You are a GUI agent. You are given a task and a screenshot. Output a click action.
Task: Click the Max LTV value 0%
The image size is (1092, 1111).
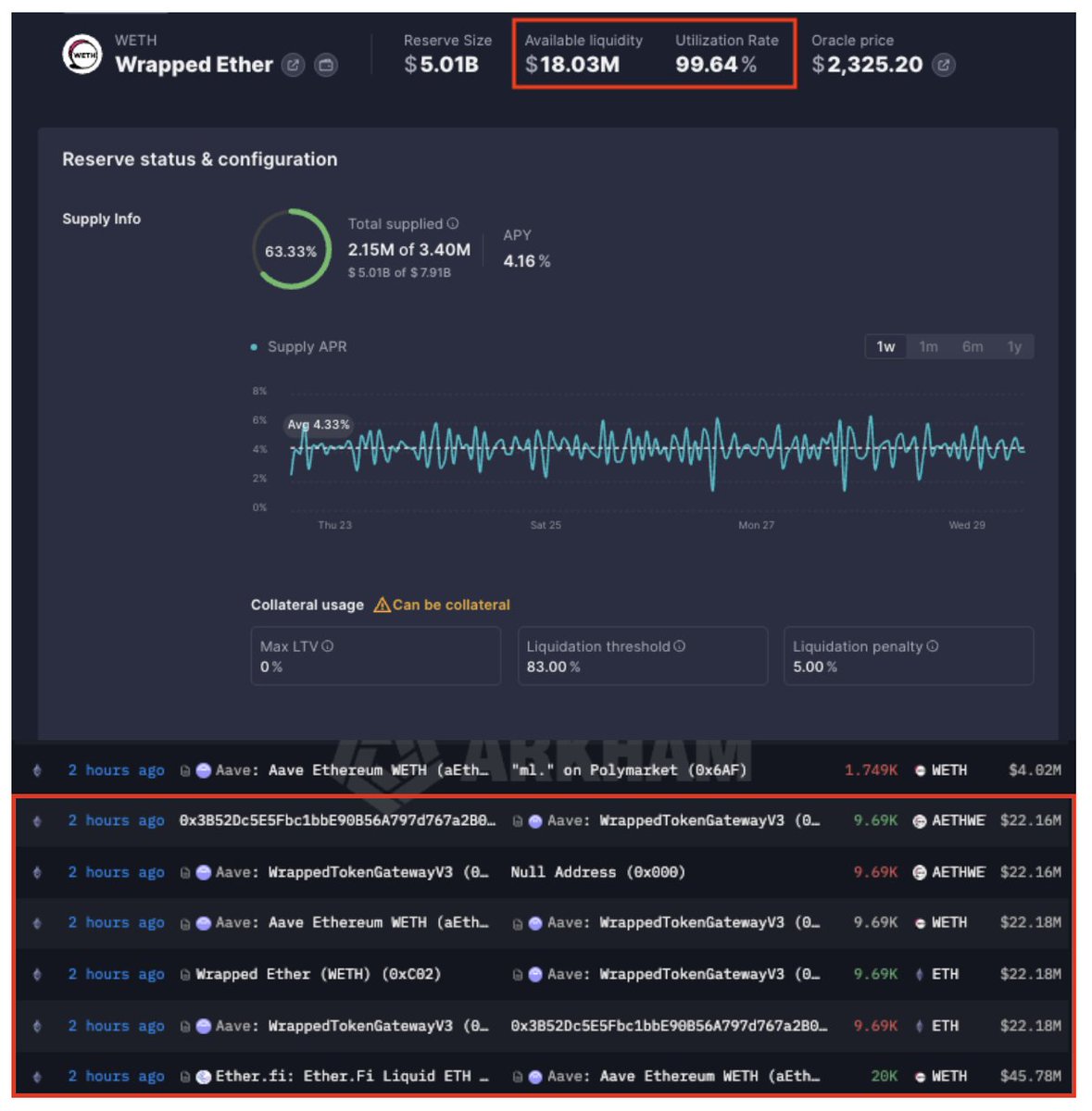coord(271,667)
